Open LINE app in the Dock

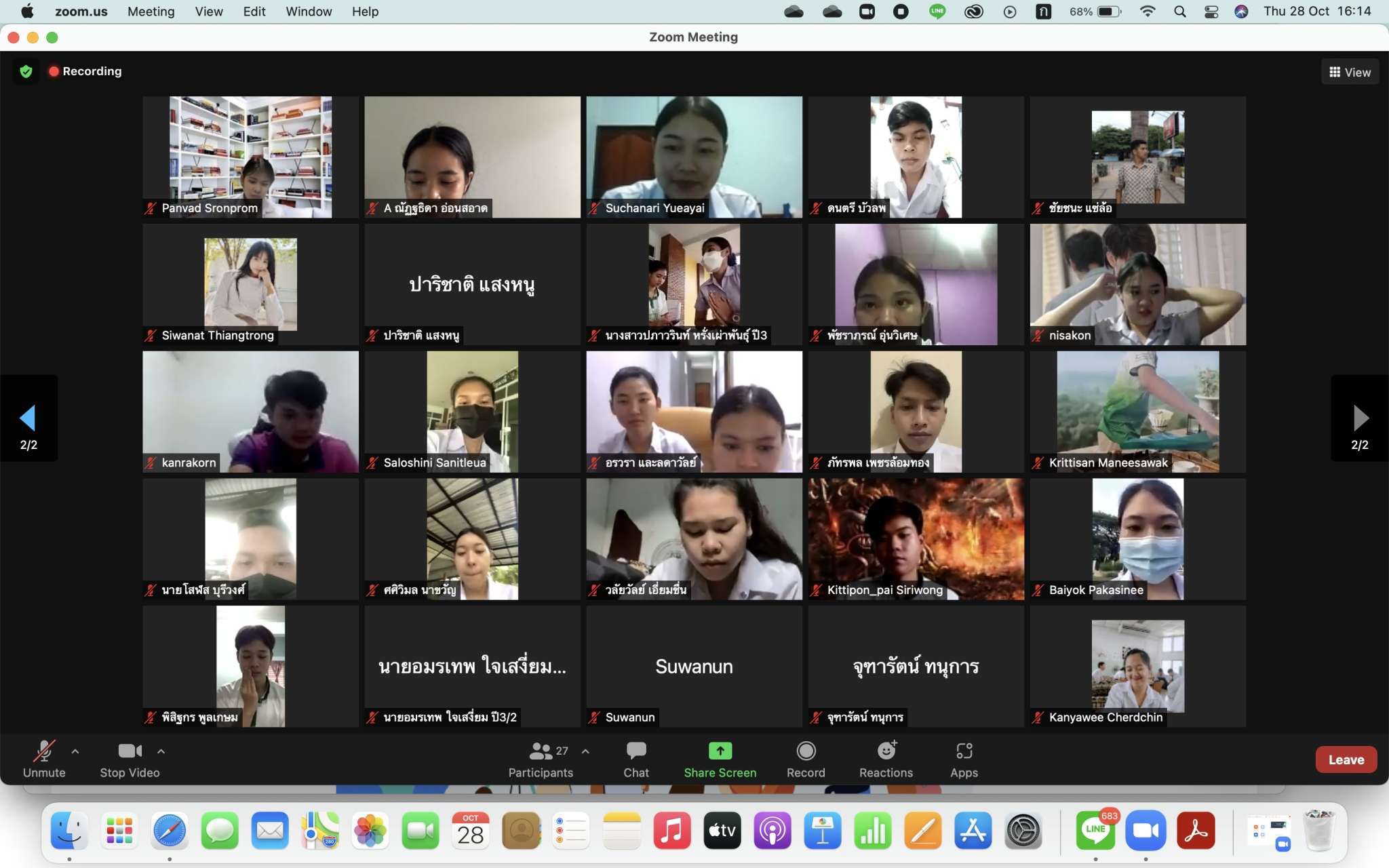pos(1095,831)
